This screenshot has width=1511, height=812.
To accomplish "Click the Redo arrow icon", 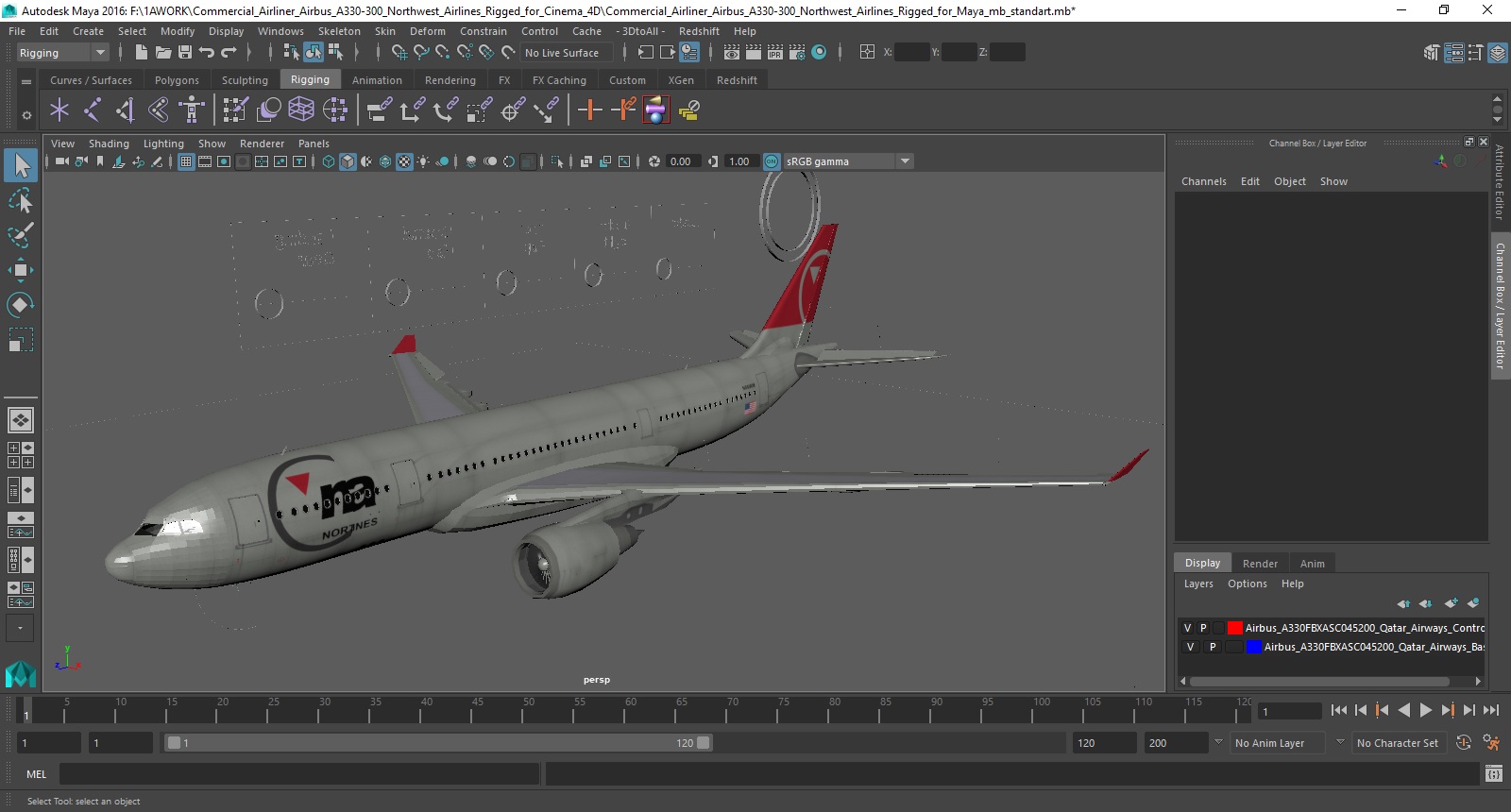I will (229, 53).
